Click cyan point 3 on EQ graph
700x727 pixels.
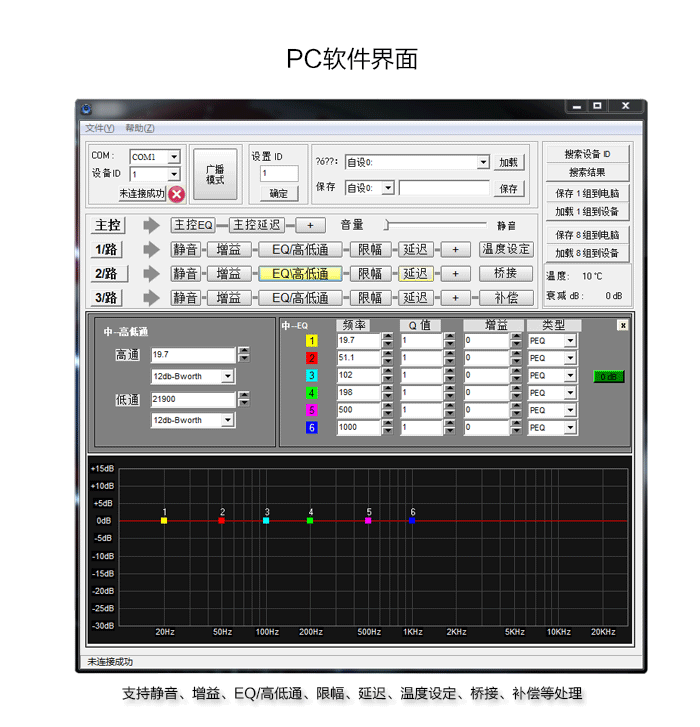(266, 521)
